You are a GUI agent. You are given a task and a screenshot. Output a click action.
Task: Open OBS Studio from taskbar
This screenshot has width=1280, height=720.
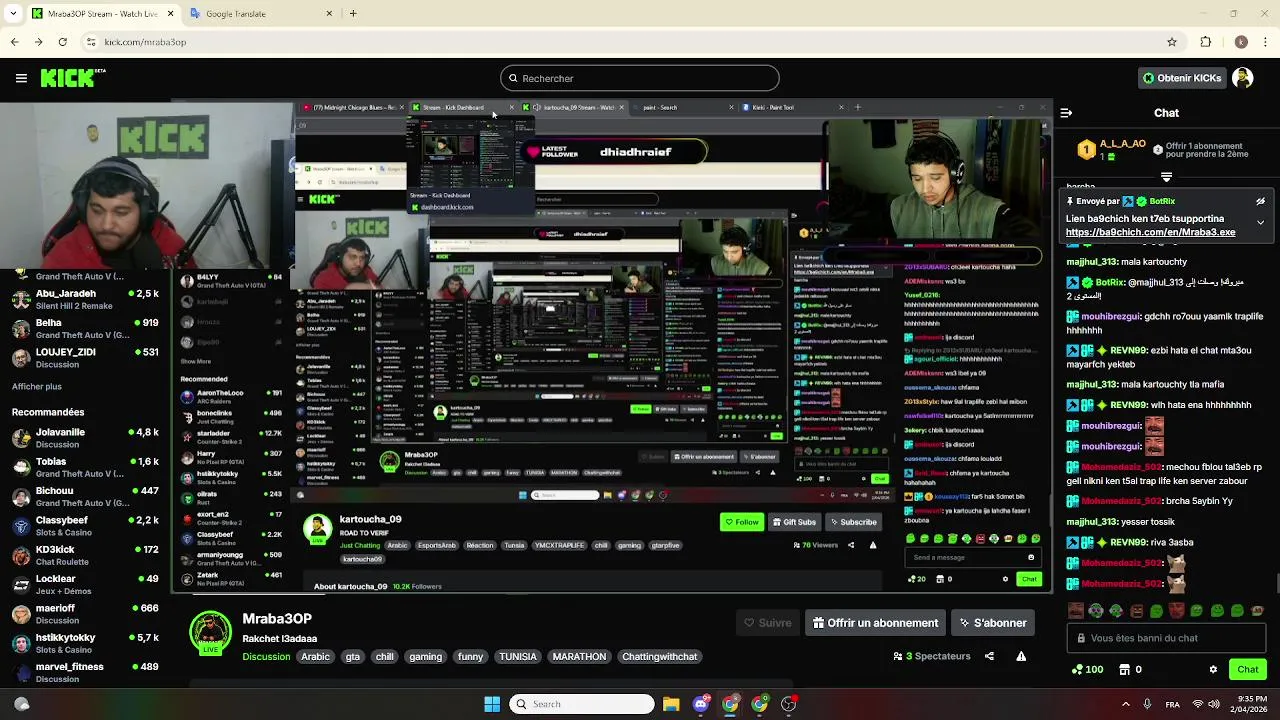[x=789, y=704]
